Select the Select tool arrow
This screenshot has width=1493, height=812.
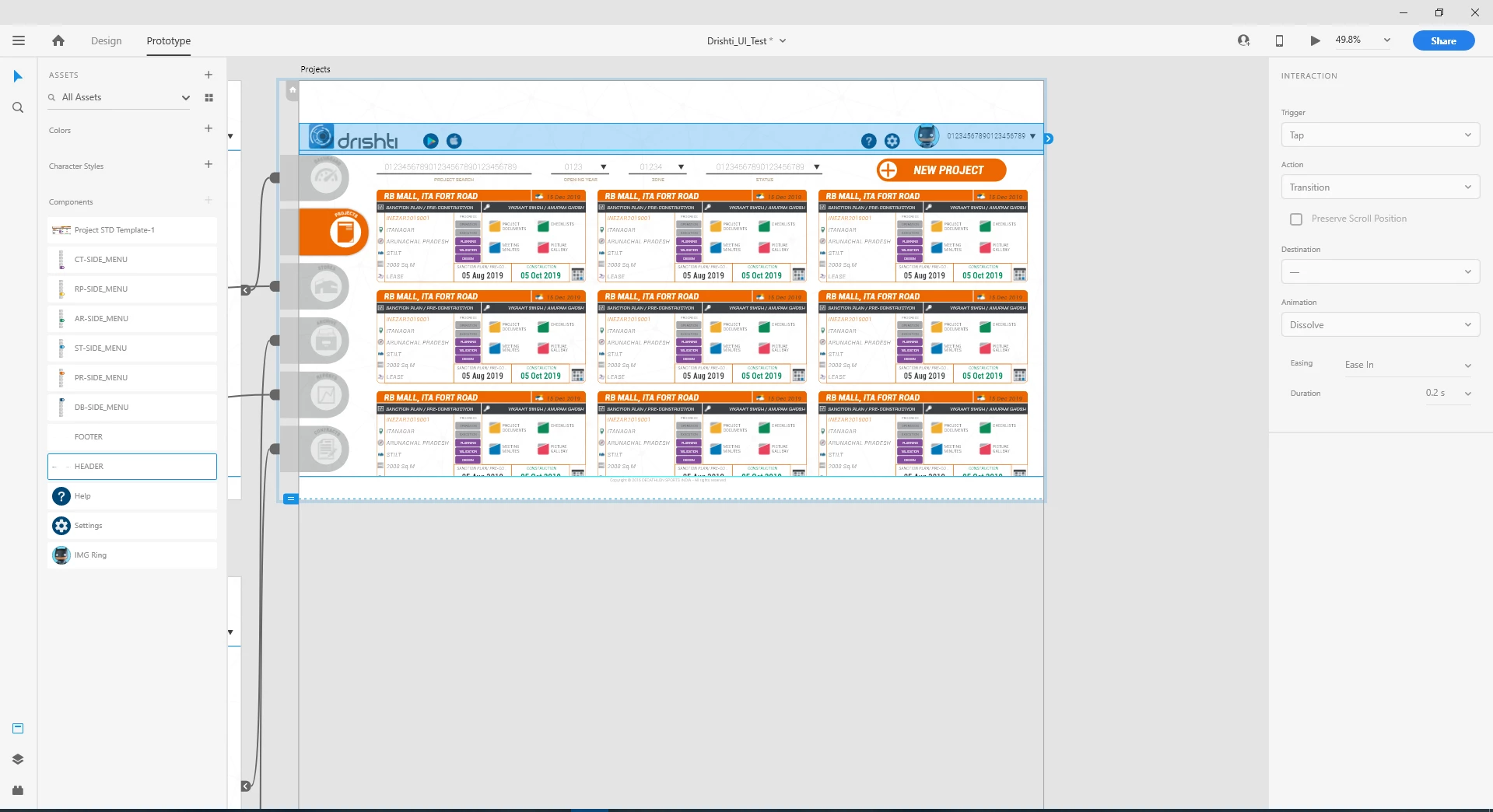pos(18,76)
